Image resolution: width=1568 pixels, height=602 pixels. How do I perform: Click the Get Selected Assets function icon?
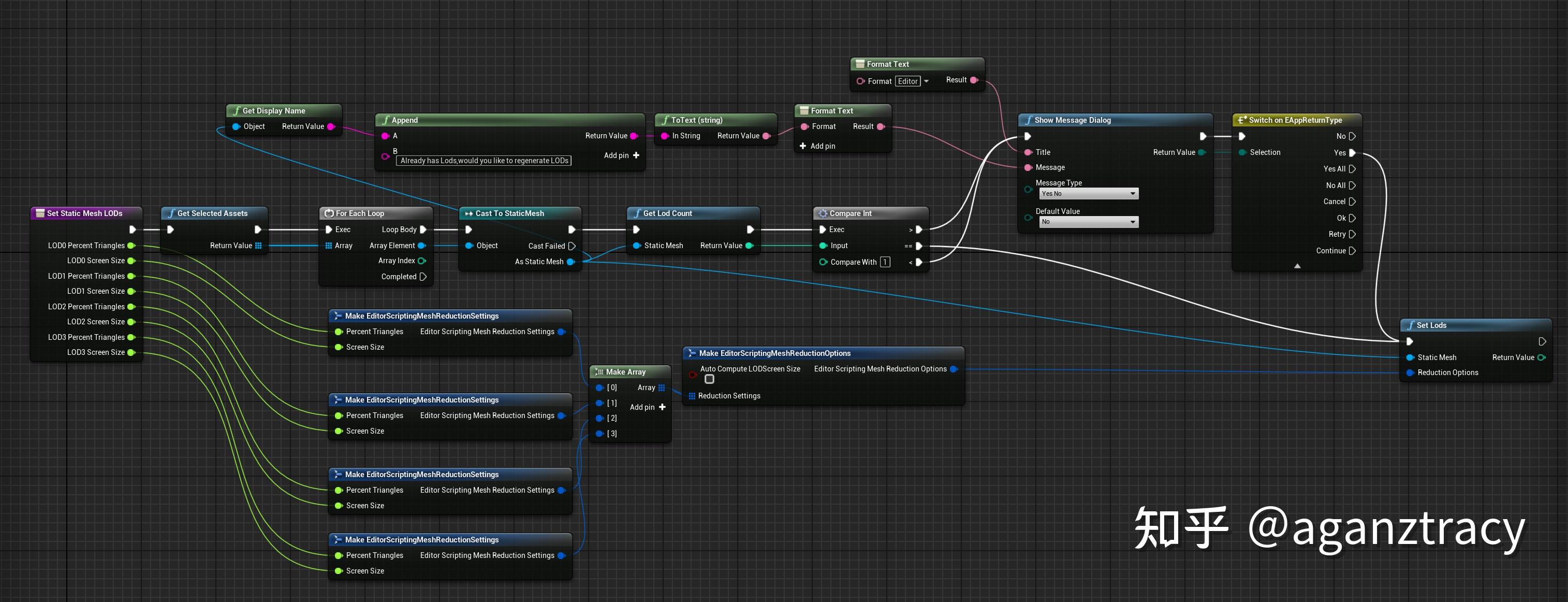pyautogui.click(x=172, y=213)
